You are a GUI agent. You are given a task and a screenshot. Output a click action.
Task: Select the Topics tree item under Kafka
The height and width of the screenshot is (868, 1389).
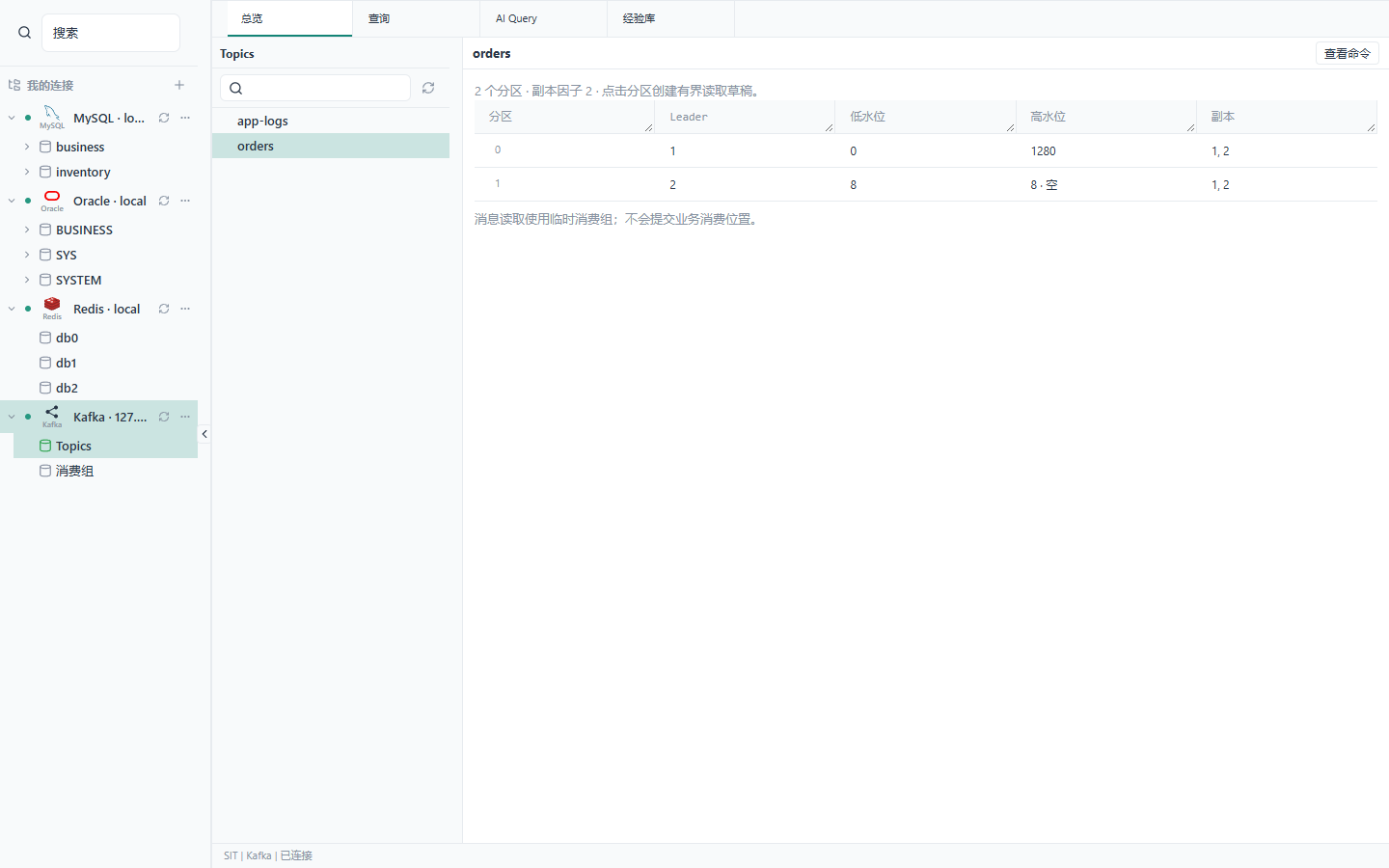(105, 446)
